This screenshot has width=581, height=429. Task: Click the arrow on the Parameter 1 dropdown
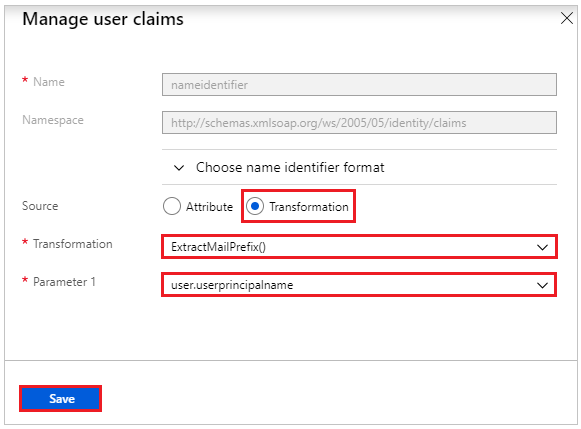pyautogui.click(x=542, y=285)
